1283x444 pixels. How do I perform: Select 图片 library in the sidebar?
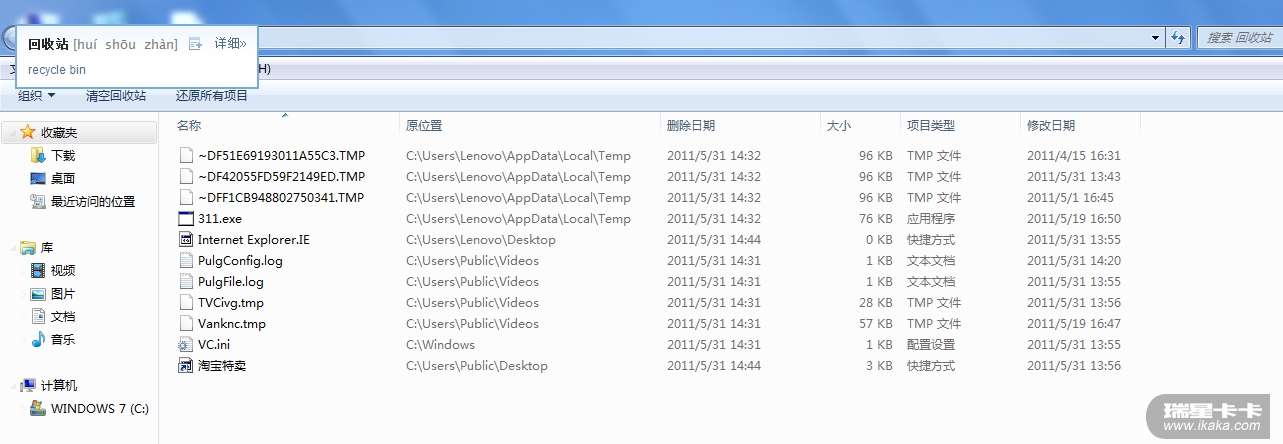click(63, 294)
